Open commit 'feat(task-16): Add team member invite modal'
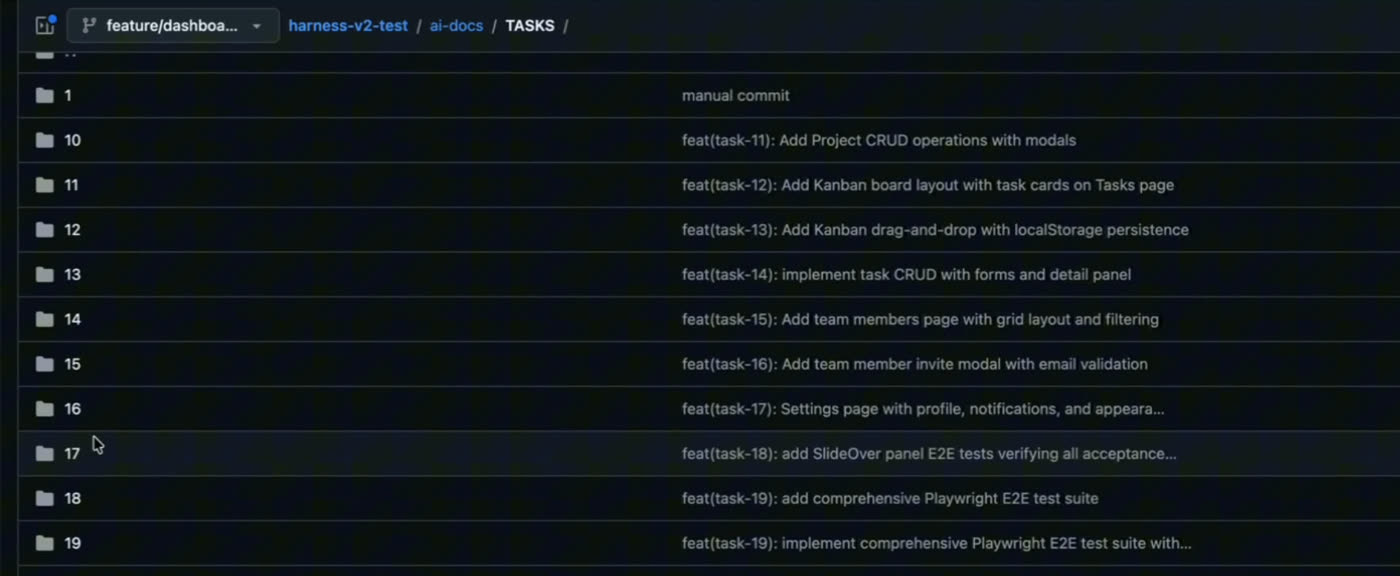The image size is (1400, 576). coord(914,364)
